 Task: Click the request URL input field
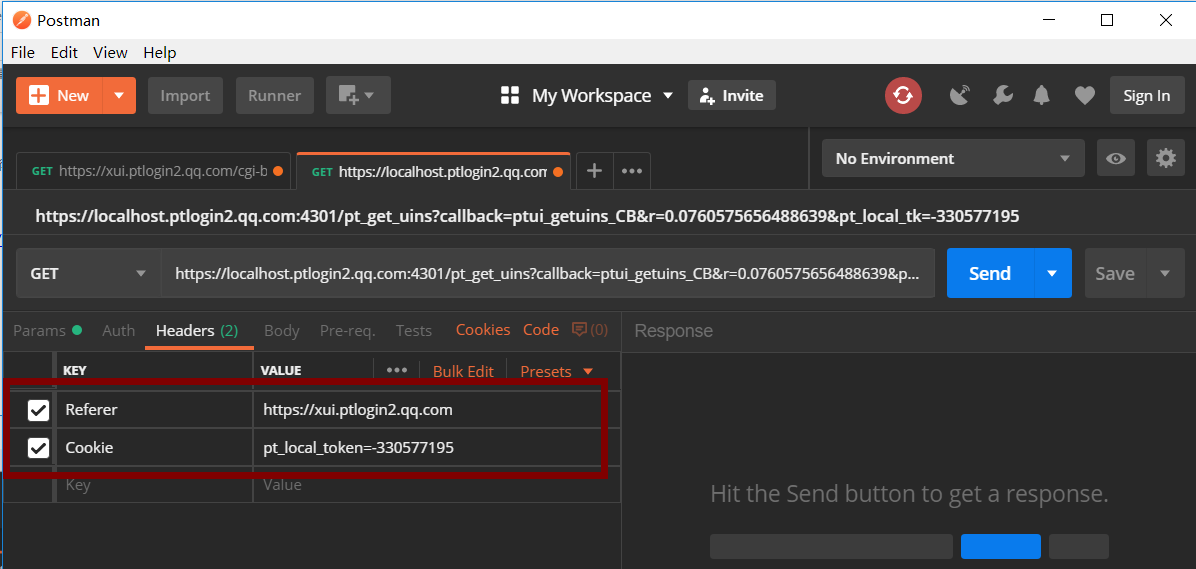pyautogui.click(x=548, y=273)
